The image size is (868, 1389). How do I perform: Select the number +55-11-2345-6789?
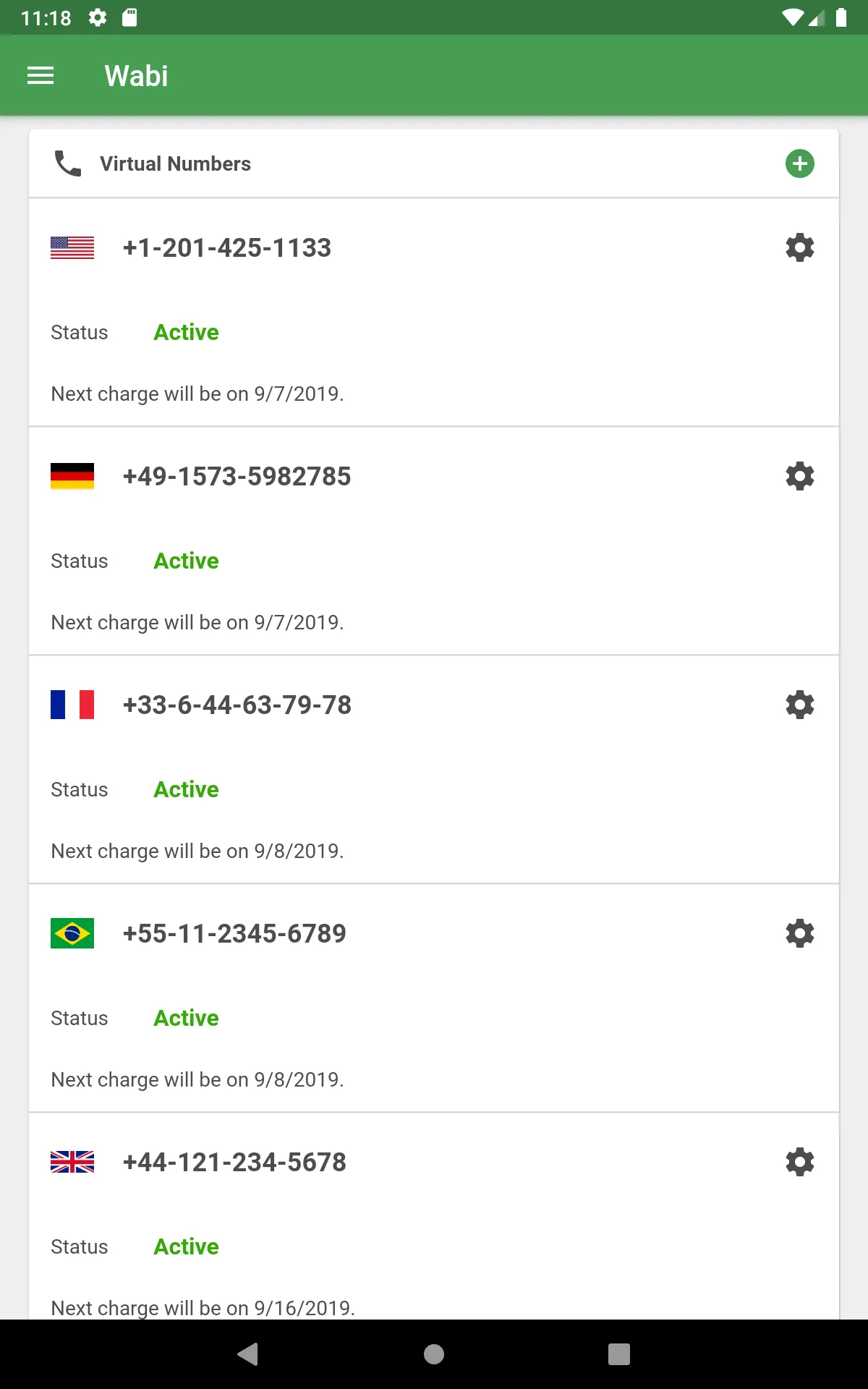coord(234,933)
